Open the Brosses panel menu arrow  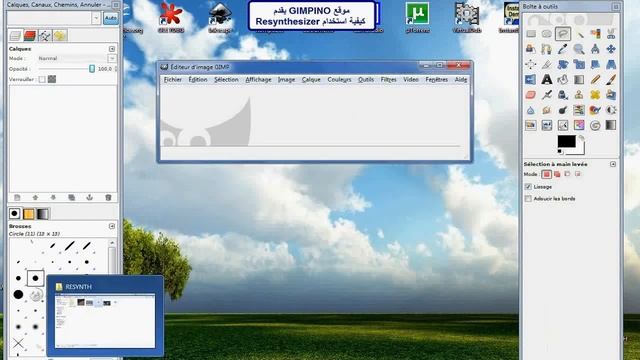(x=112, y=226)
